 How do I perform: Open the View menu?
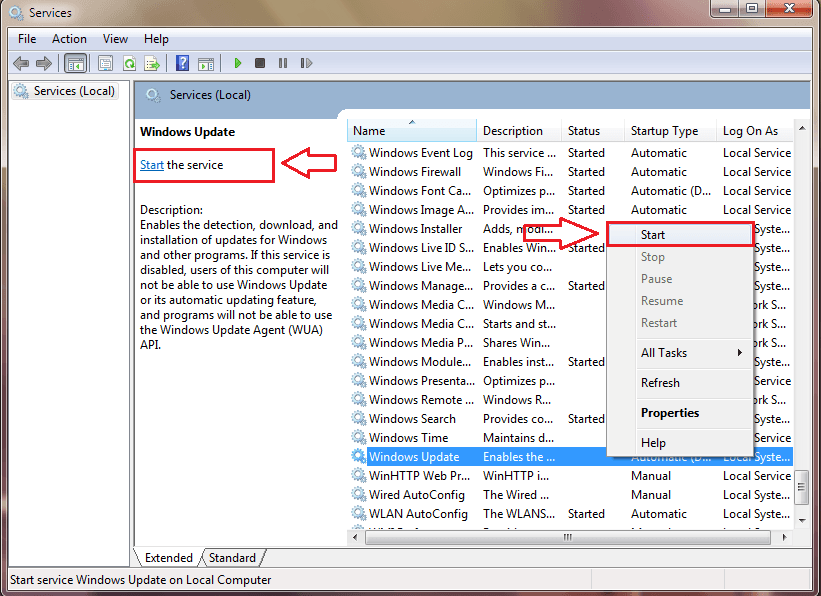(x=115, y=38)
